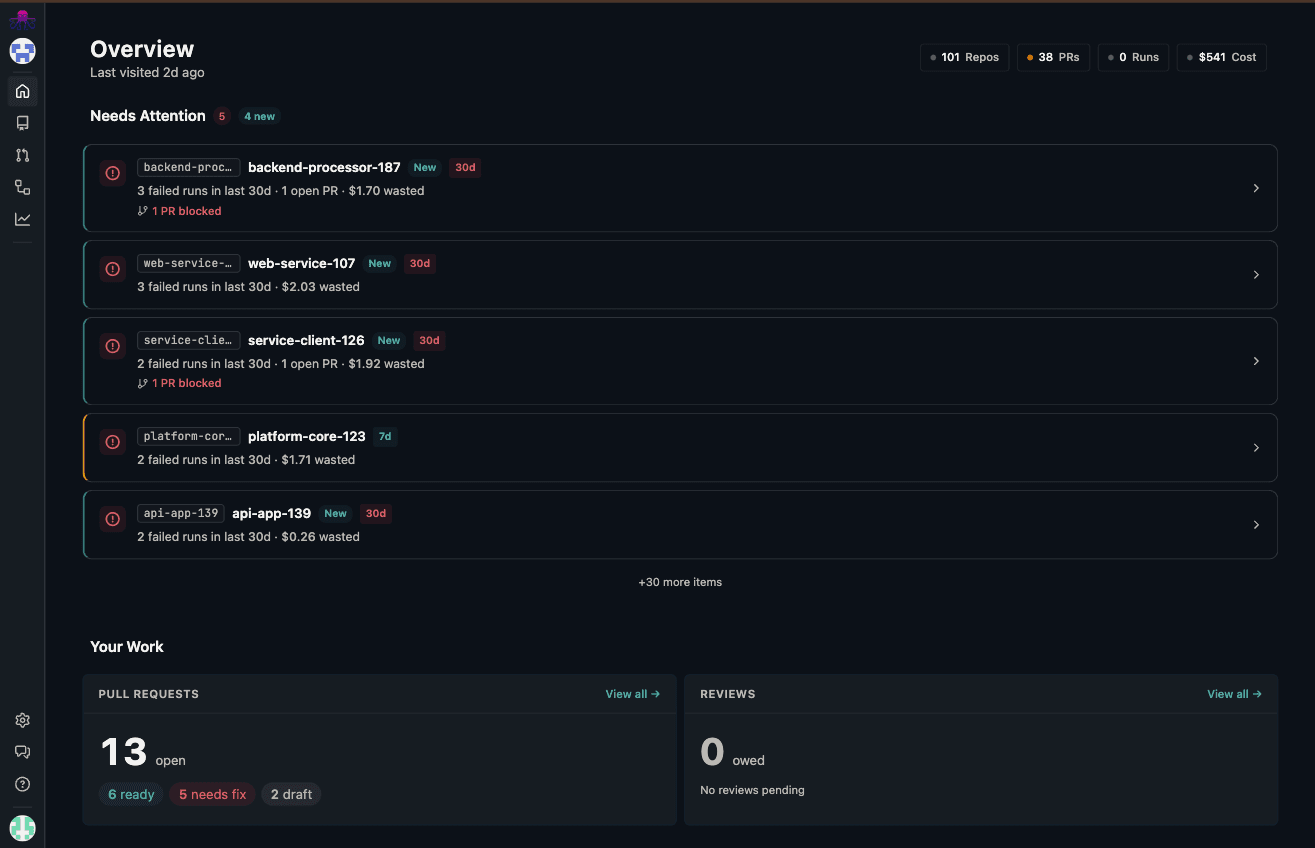Expand the api-app-139 attention card
The height and width of the screenshot is (848, 1315).
1256,524
